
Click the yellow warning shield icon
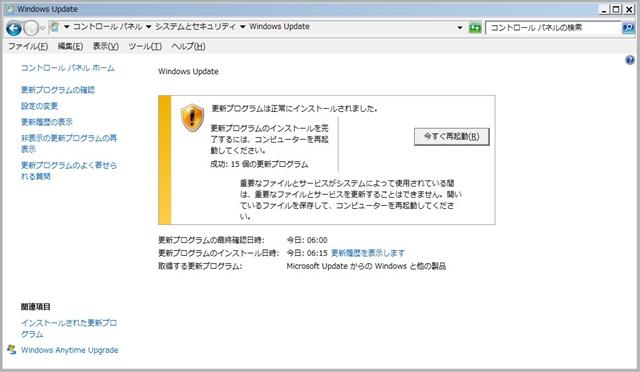coord(192,118)
